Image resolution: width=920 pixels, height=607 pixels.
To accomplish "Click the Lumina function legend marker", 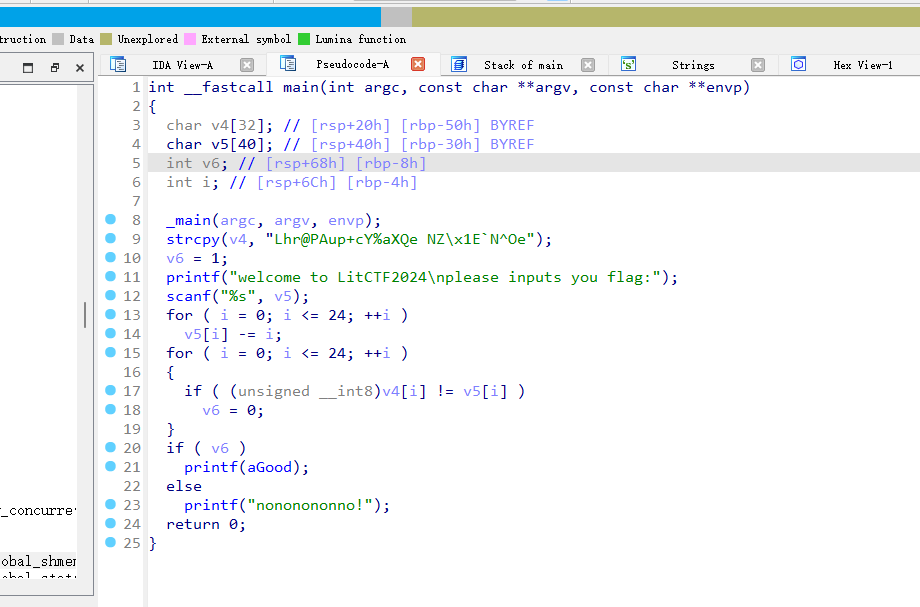I will (305, 40).
